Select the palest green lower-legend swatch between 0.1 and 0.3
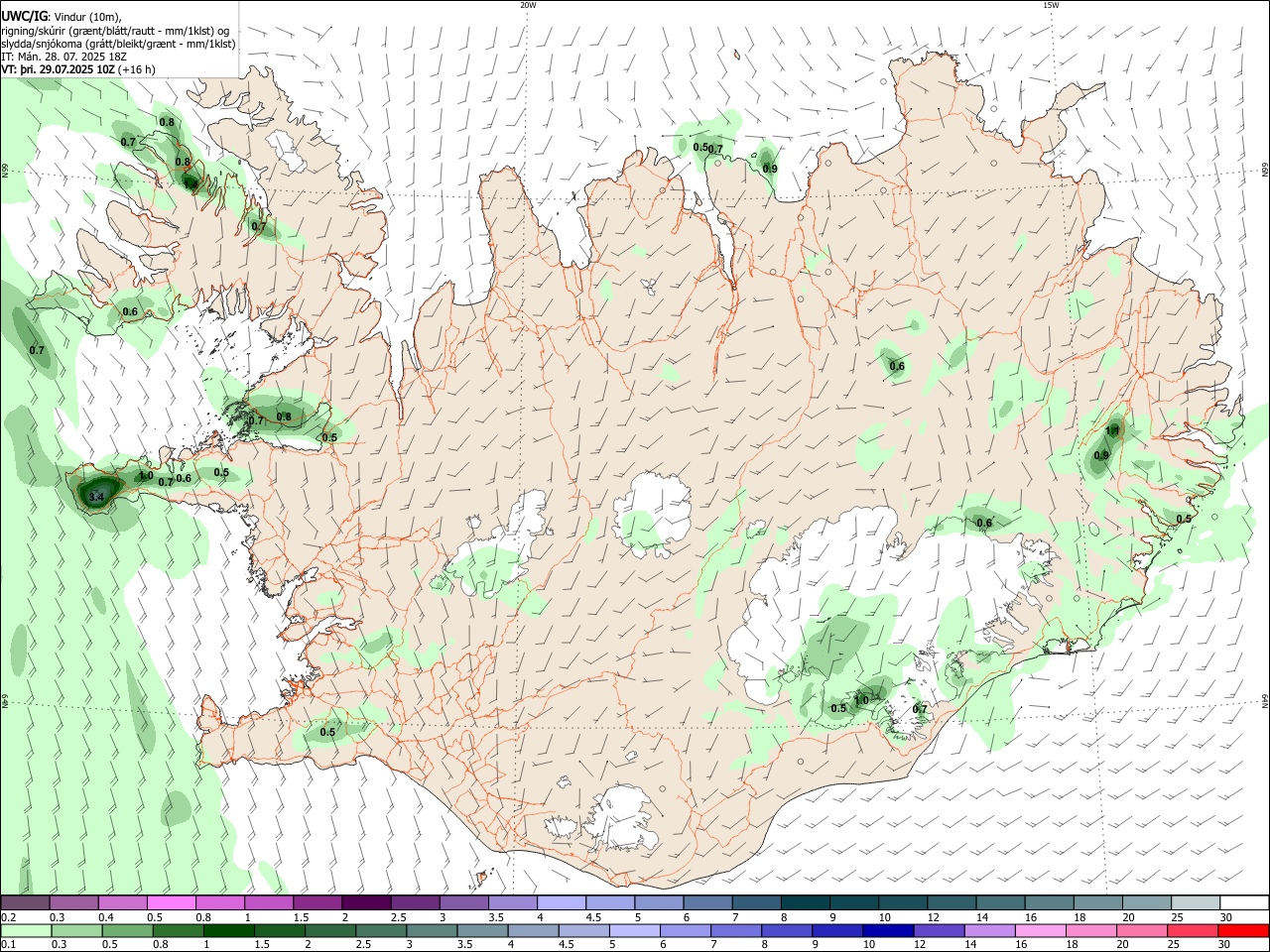 click(x=26, y=930)
